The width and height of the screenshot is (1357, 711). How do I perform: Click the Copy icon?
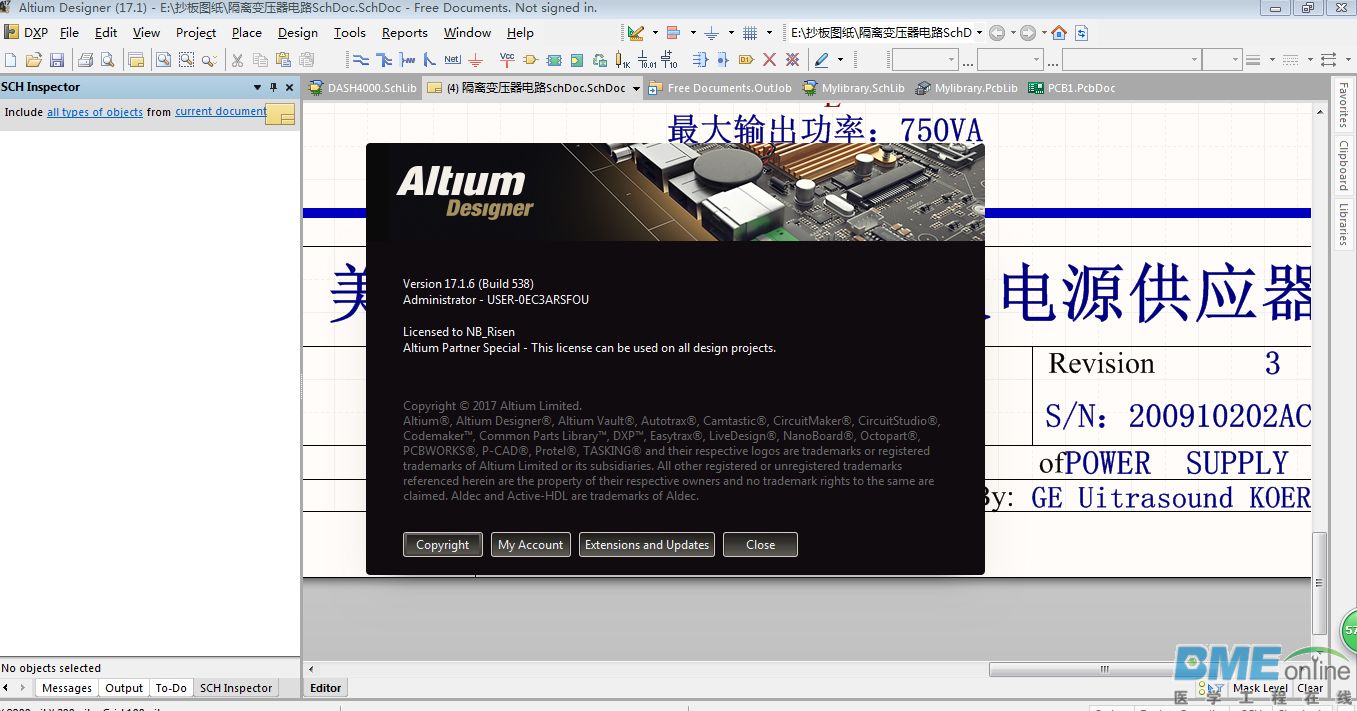pos(259,60)
